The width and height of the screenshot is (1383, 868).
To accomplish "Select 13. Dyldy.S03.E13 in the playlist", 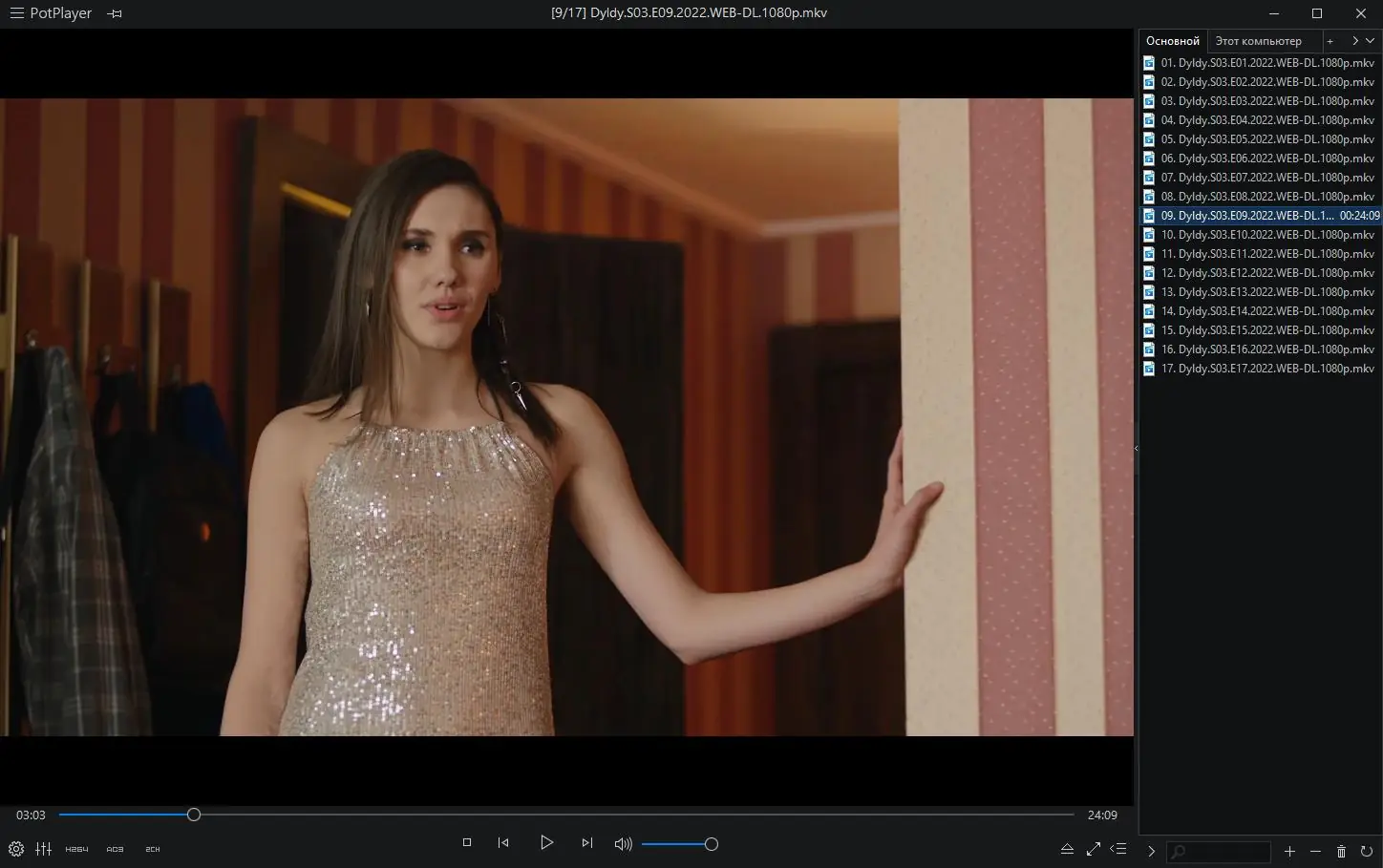I will (1261, 292).
